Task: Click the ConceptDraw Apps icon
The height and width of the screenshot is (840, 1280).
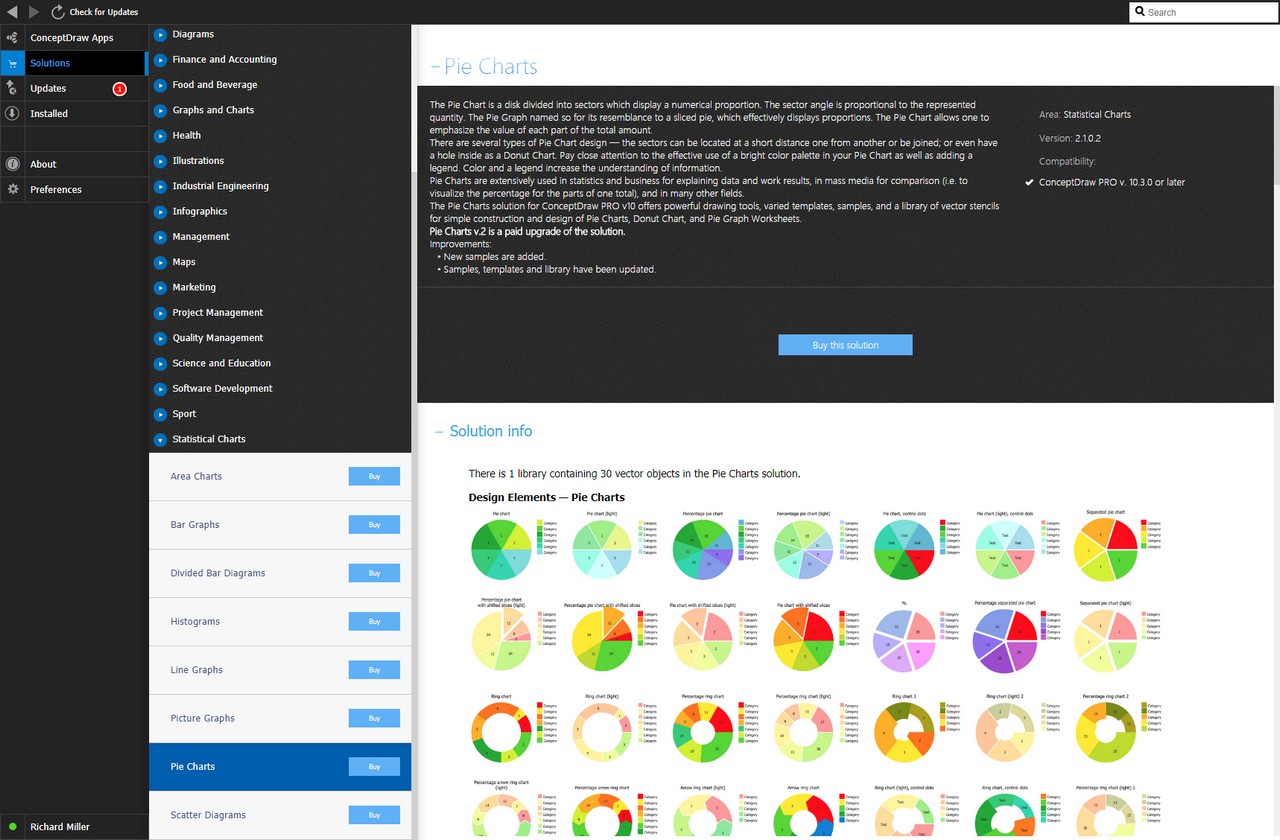Action: coord(12,38)
